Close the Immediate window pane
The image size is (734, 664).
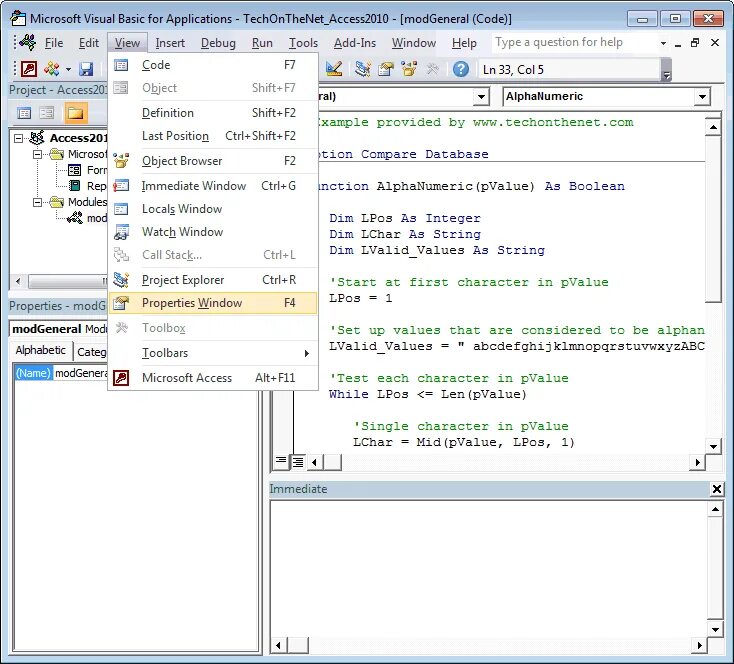pos(716,489)
